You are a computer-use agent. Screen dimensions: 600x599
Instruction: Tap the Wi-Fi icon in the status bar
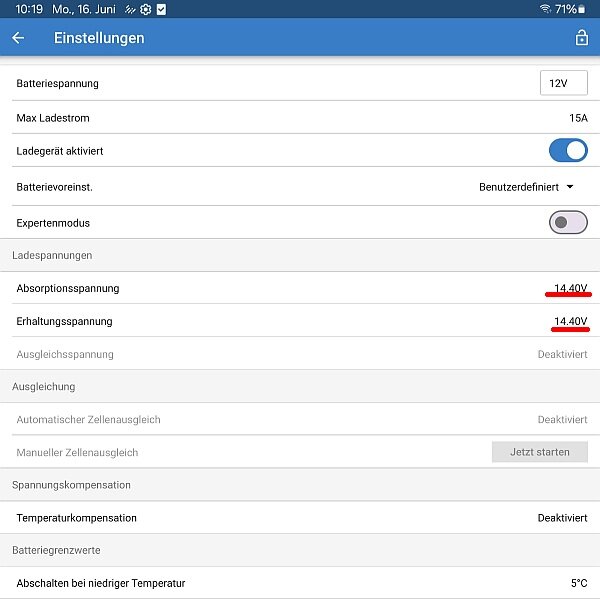point(545,8)
